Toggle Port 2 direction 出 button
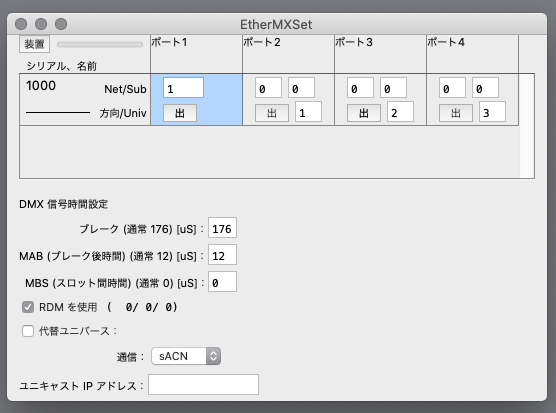Image resolution: width=556 pixels, height=413 pixels. click(x=272, y=113)
